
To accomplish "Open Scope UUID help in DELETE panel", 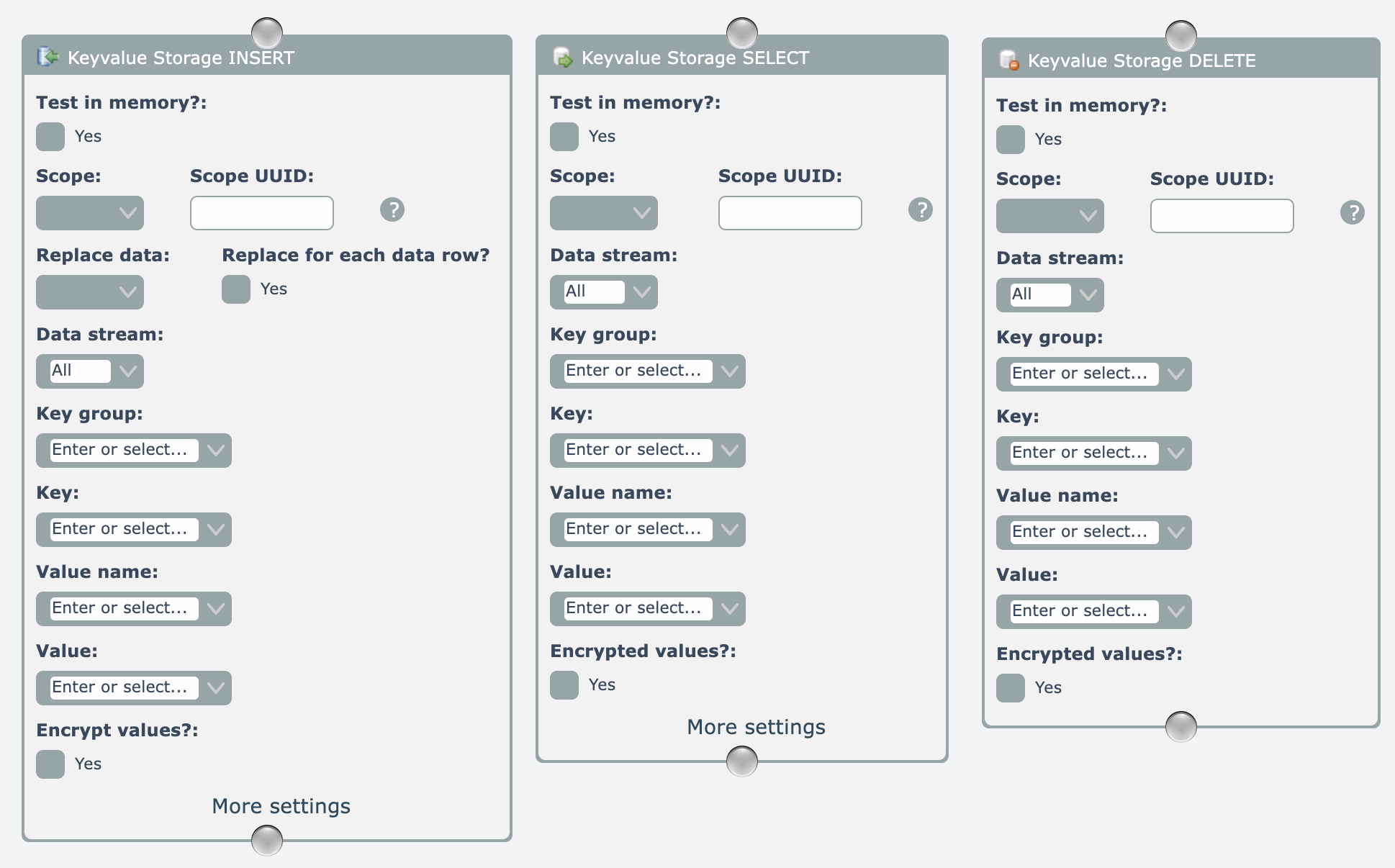I will tap(1353, 213).
